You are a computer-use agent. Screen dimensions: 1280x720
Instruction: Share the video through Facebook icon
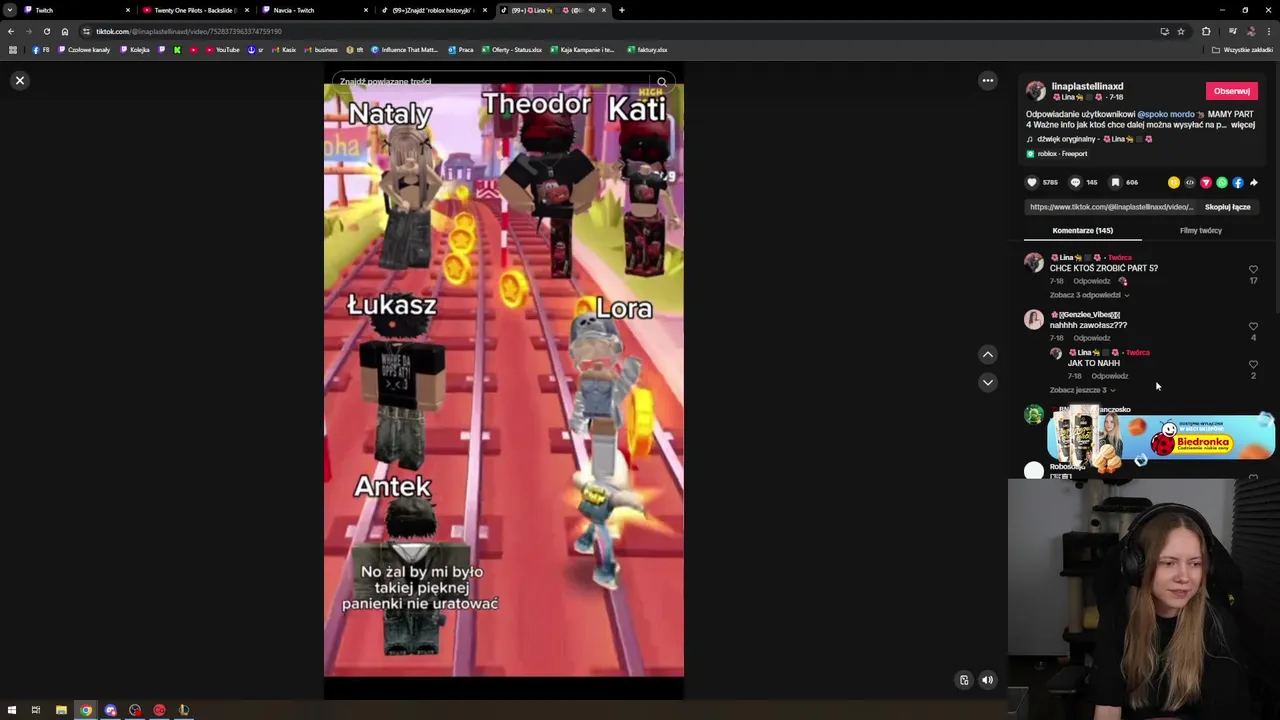click(1237, 182)
